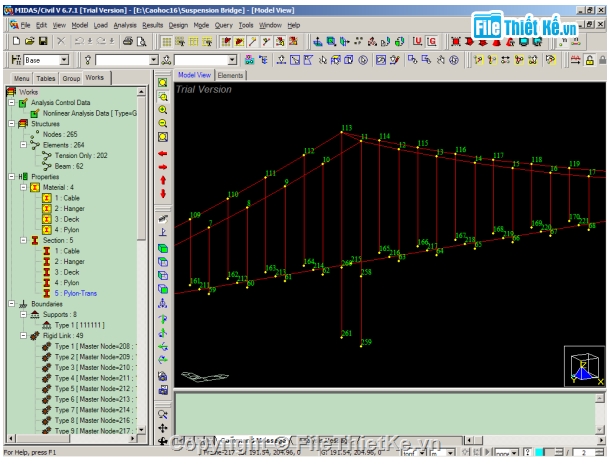Open Print Preview icon
Viewport: 610px width, 467px height.
142,41
